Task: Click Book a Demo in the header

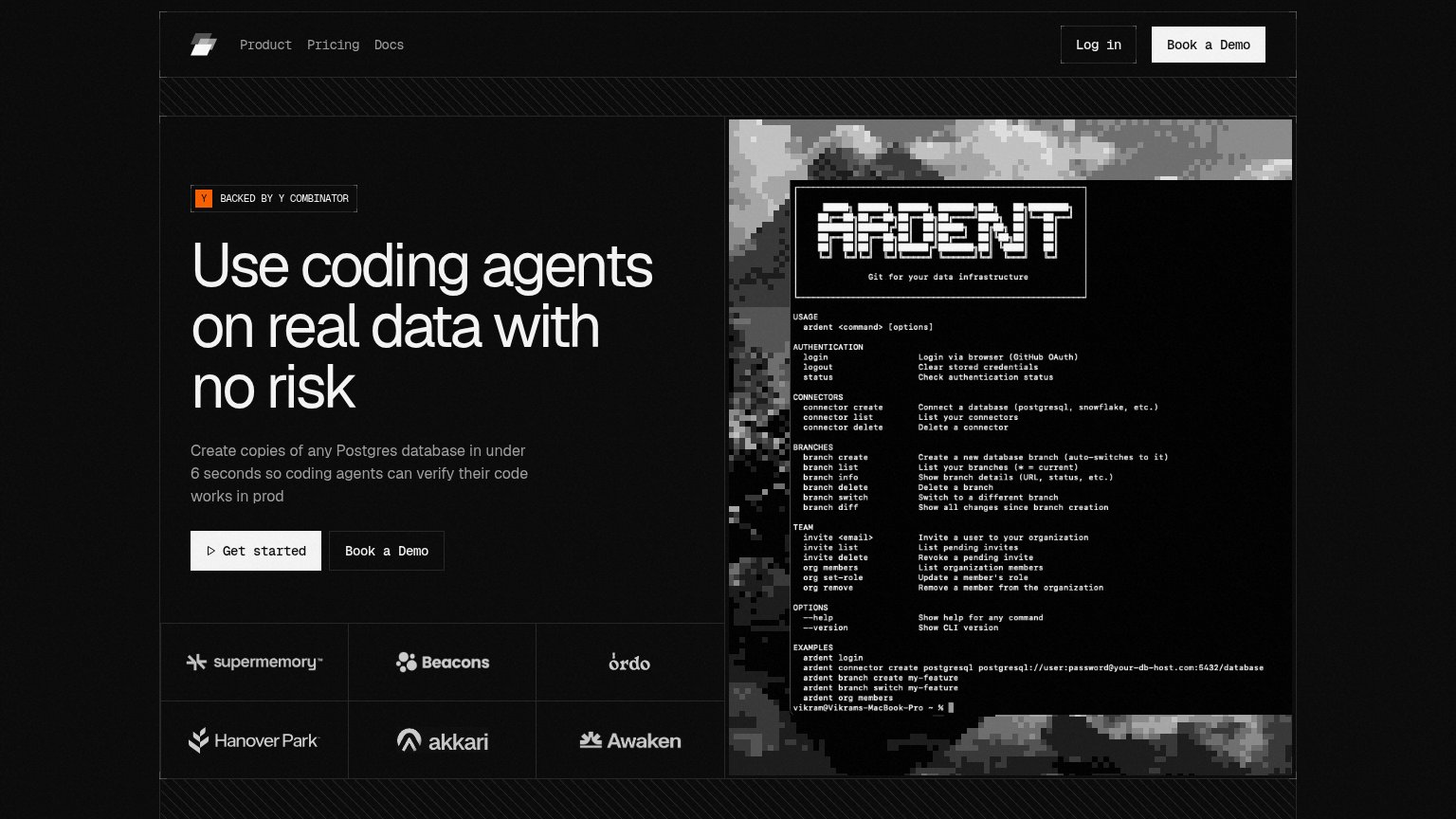Action: point(1209,45)
